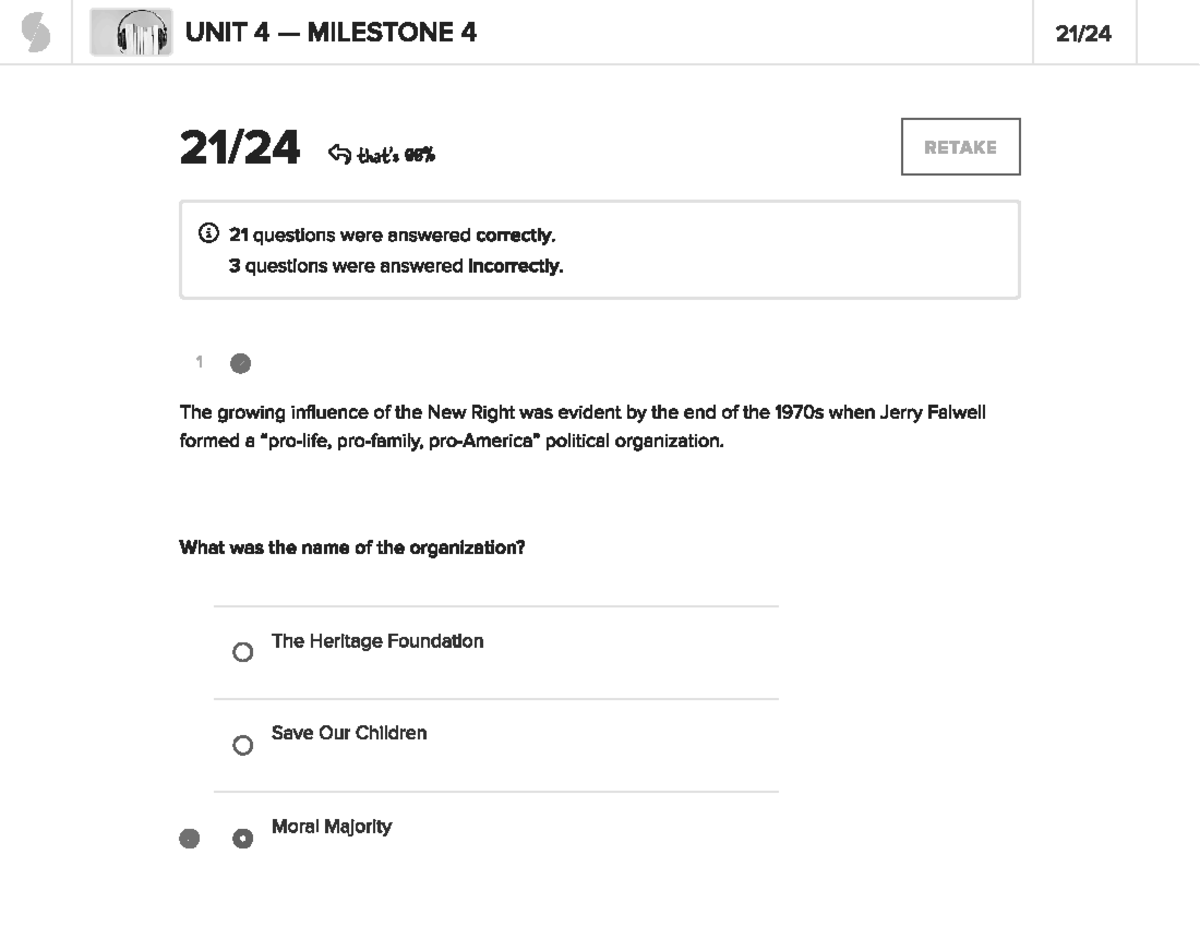Select the Save Our Children answer option

click(243, 744)
